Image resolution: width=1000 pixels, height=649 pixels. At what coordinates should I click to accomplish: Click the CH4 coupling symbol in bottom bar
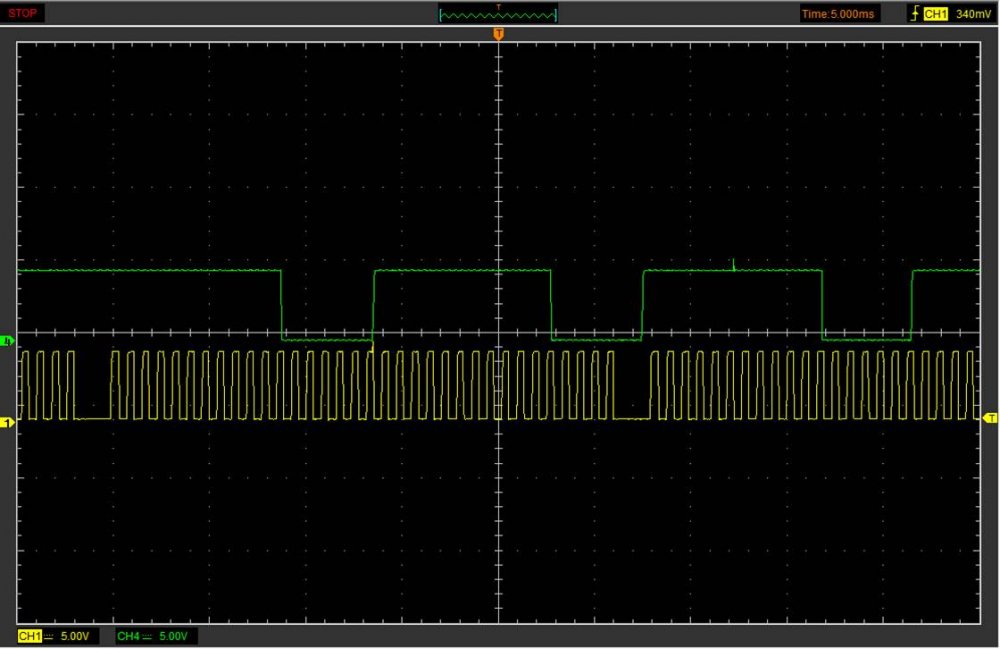coord(147,636)
